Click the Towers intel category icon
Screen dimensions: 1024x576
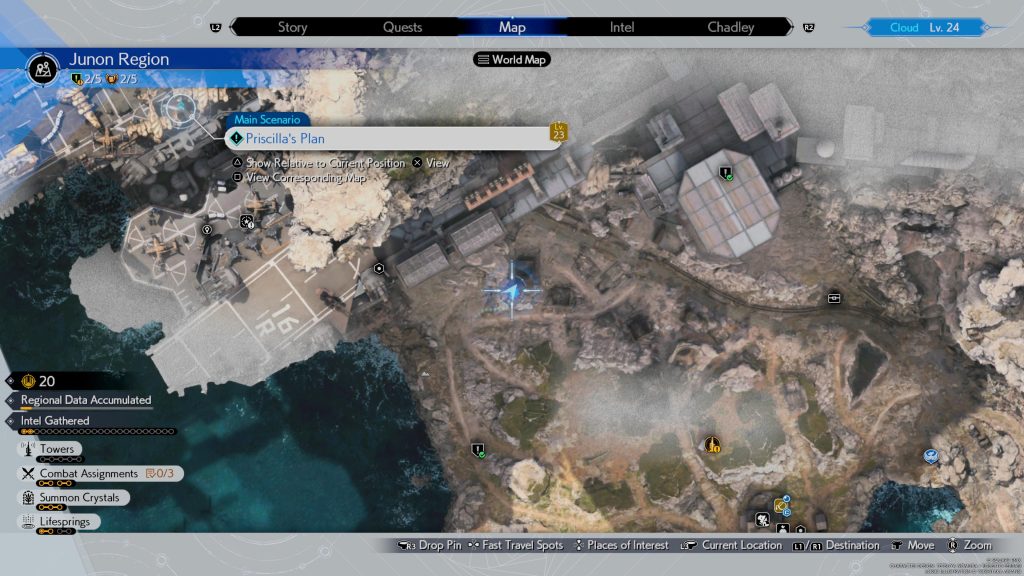click(27, 450)
